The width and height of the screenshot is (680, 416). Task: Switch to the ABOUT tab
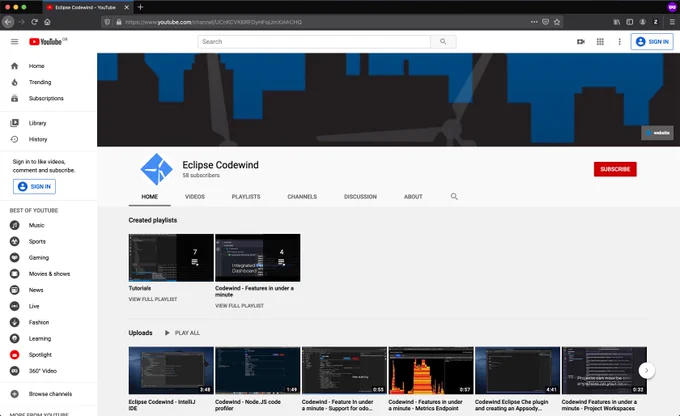413,197
